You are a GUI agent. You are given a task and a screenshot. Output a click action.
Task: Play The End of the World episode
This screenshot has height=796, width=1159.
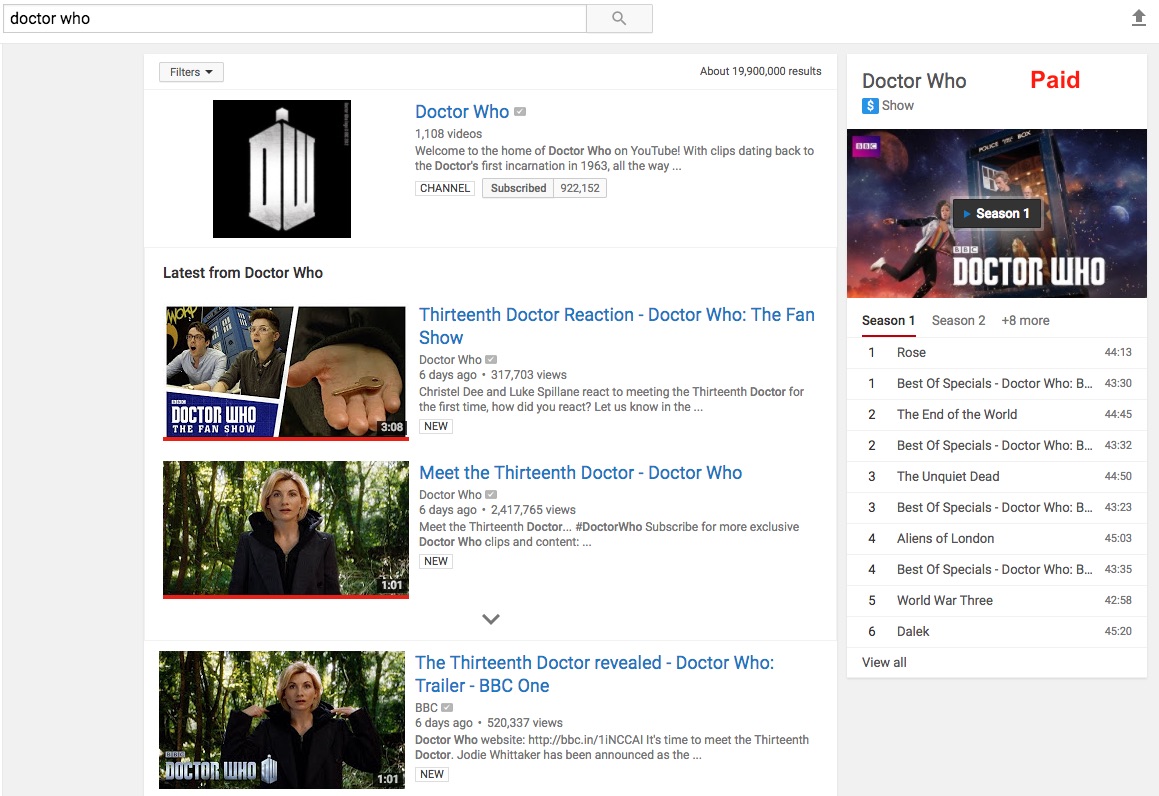coord(997,415)
